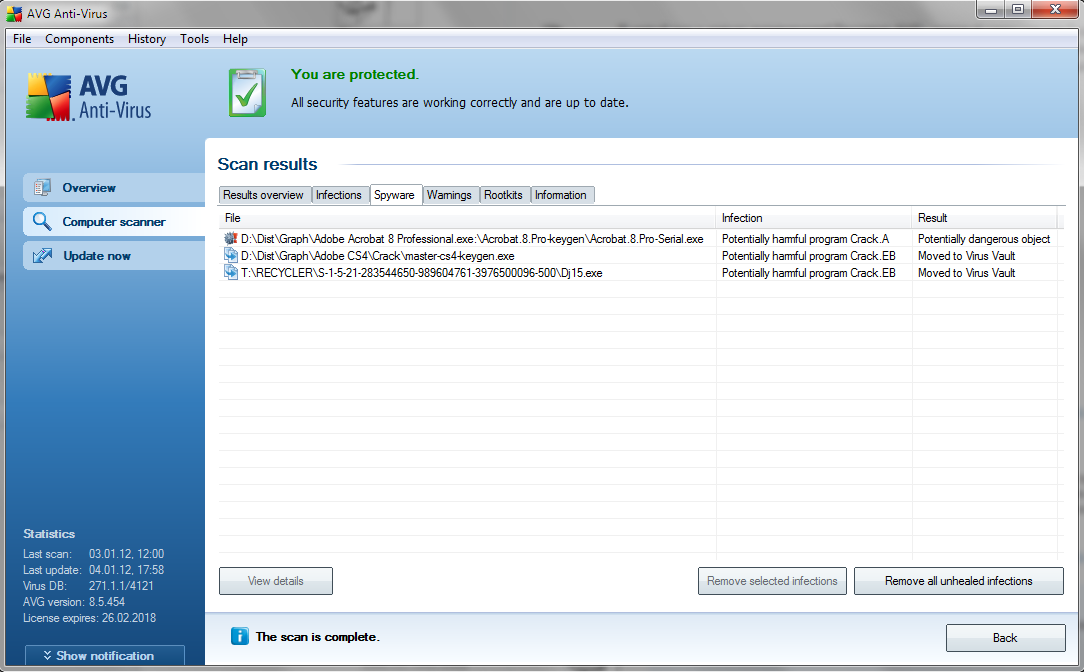This screenshot has width=1084, height=672.
Task: Click 'Potentially dangerous object' result cell
Action: click(x=984, y=239)
